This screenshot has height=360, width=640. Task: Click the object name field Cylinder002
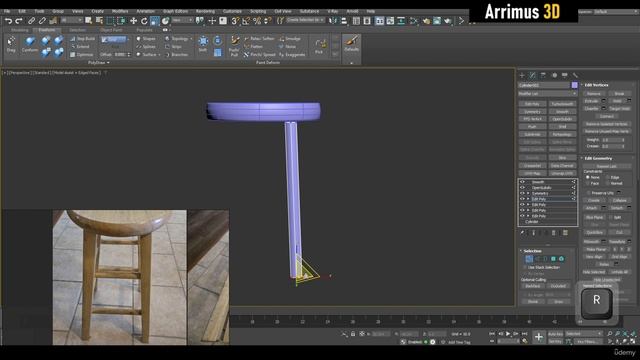point(544,85)
